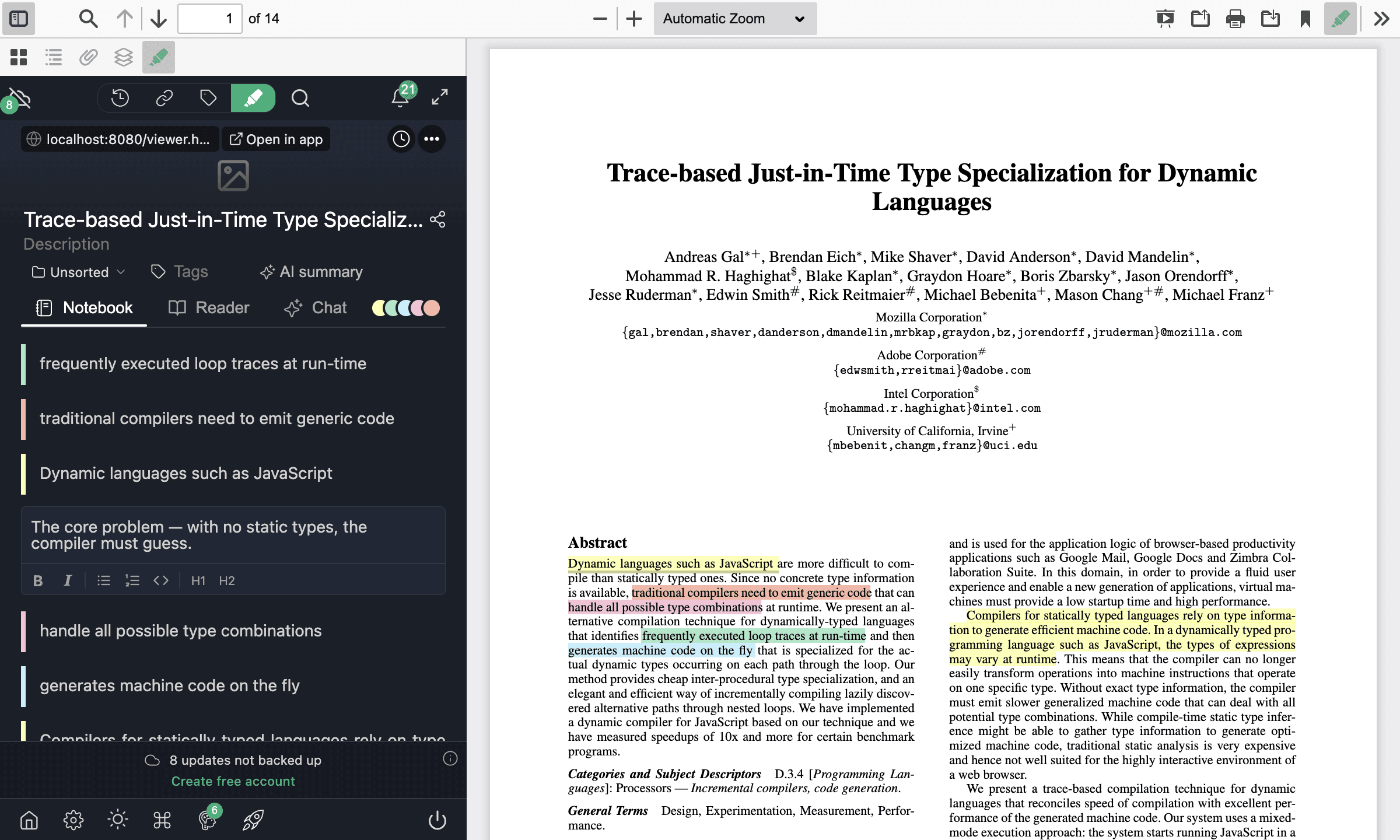Click Open in app button

(x=276, y=139)
